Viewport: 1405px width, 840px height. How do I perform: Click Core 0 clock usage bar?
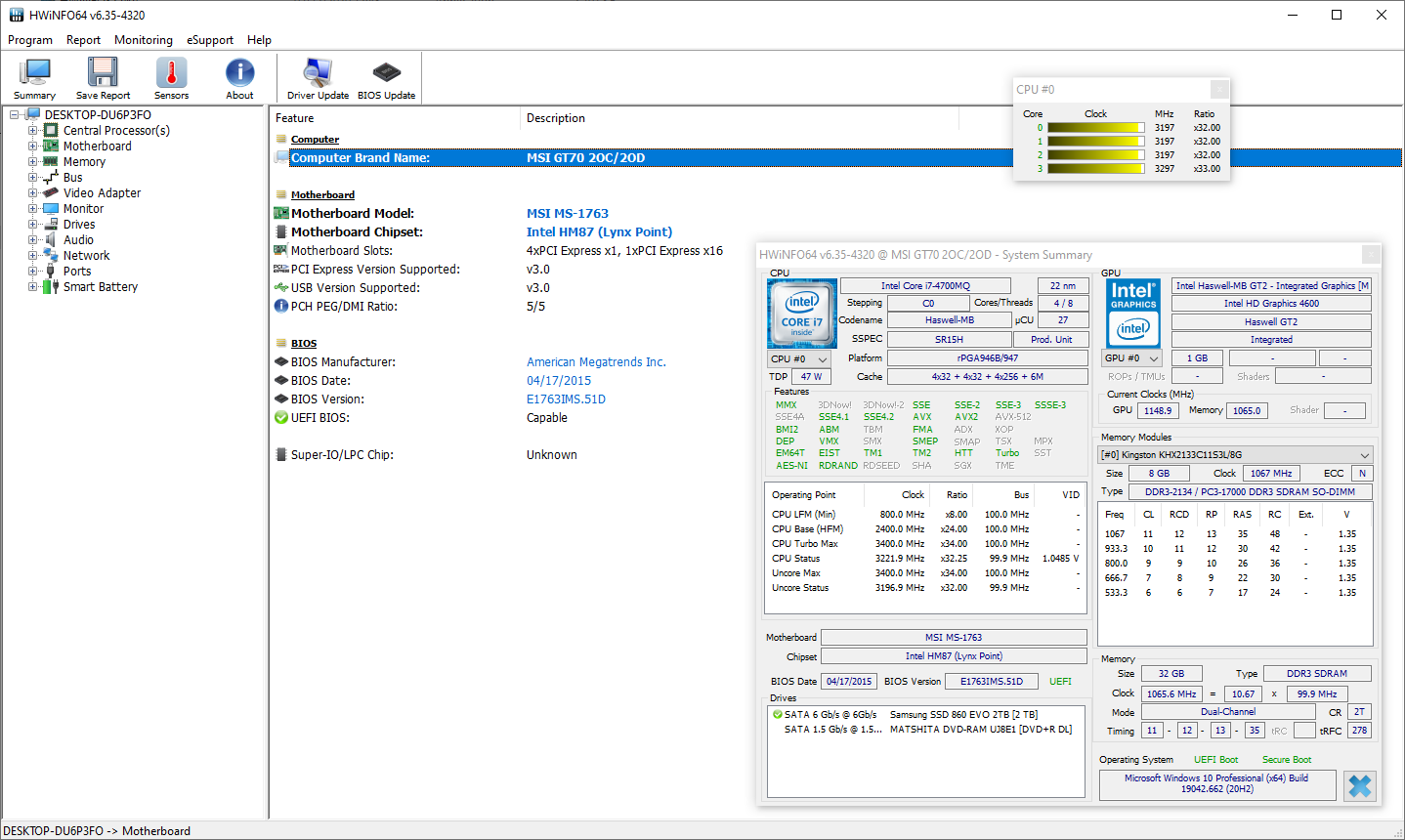[x=1094, y=128]
